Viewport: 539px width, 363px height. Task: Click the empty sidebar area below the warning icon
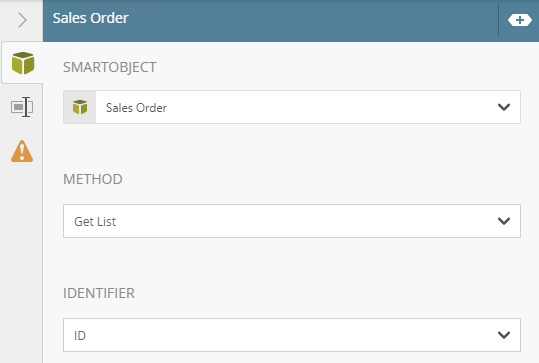(21, 261)
